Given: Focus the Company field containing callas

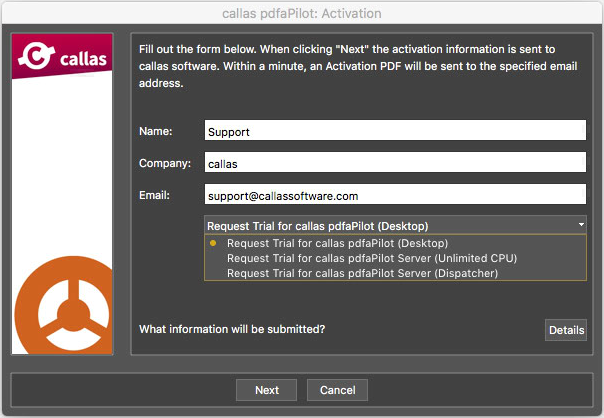Looking at the screenshot, I should [395, 162].
